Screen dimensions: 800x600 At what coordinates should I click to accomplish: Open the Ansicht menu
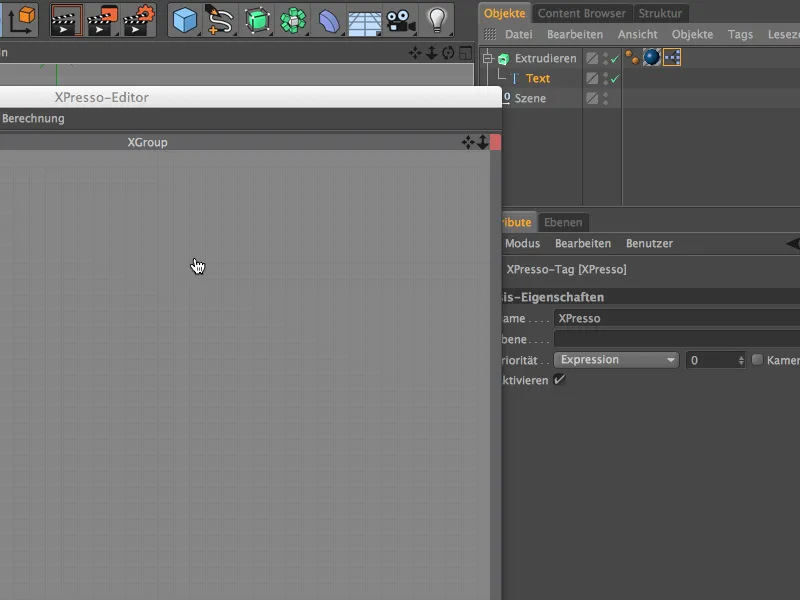pyautogui.click(x=638, y=34)
